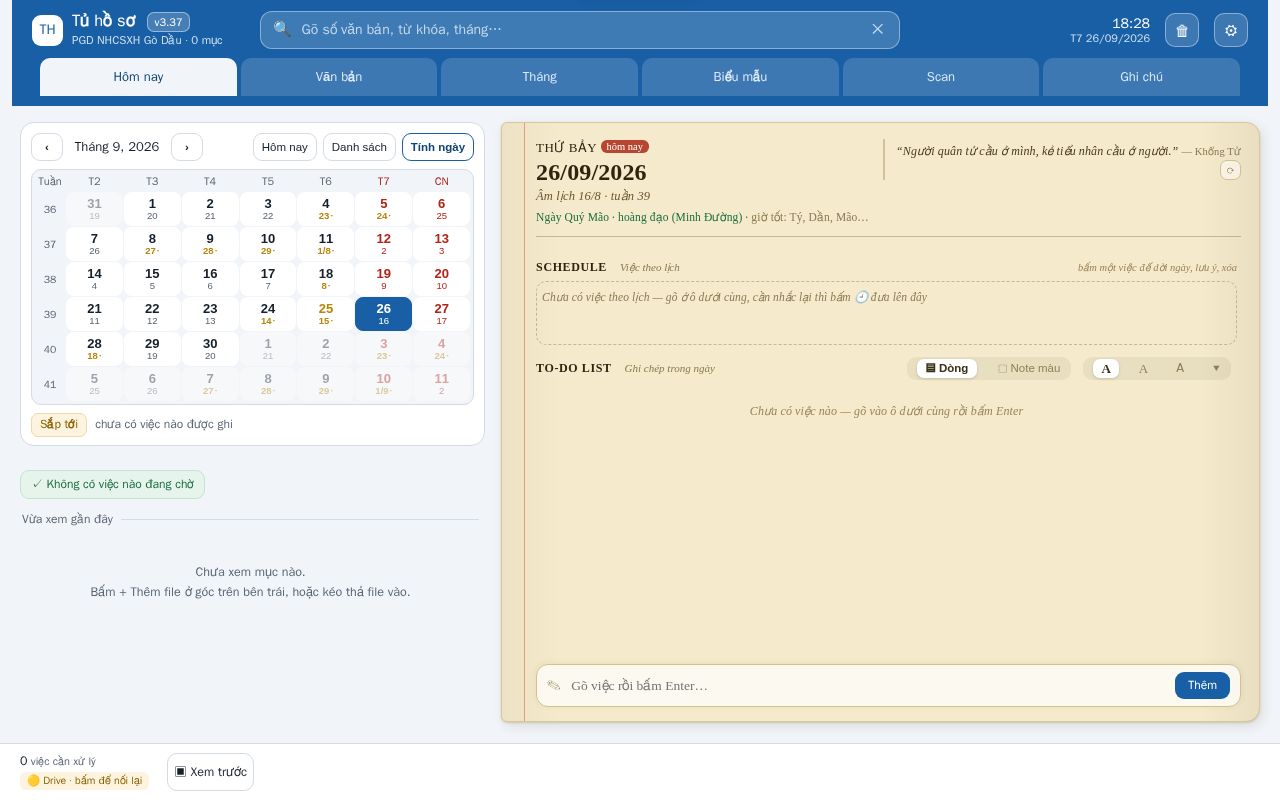Go to next month arrow

[187, 147]
